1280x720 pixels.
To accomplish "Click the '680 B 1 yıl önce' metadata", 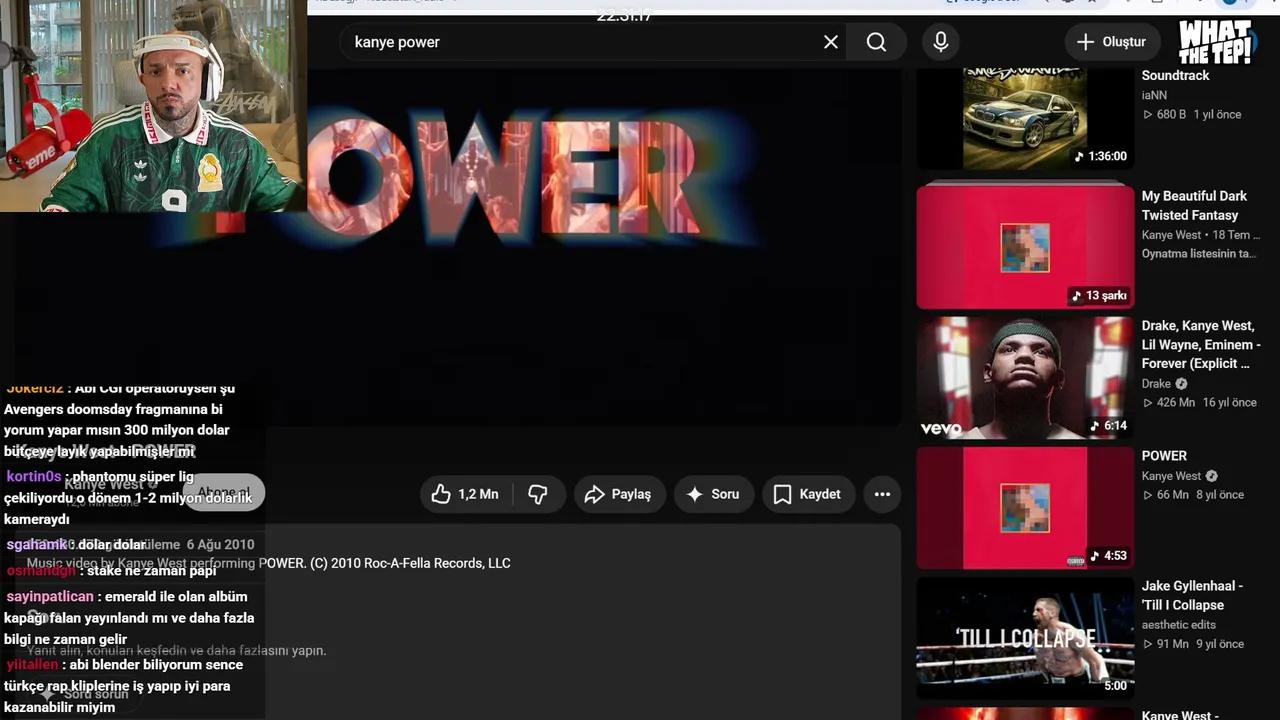I will click(x=1191, y=115).
